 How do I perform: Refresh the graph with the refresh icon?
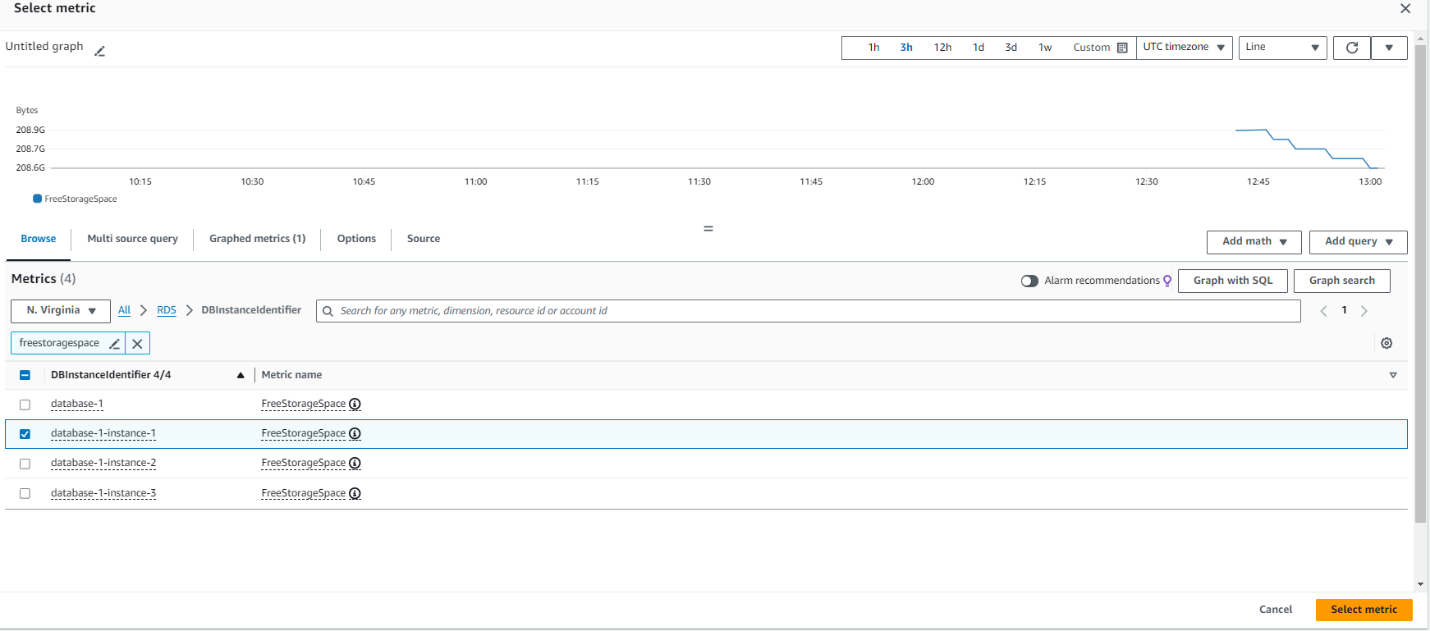coord(1351,47)
